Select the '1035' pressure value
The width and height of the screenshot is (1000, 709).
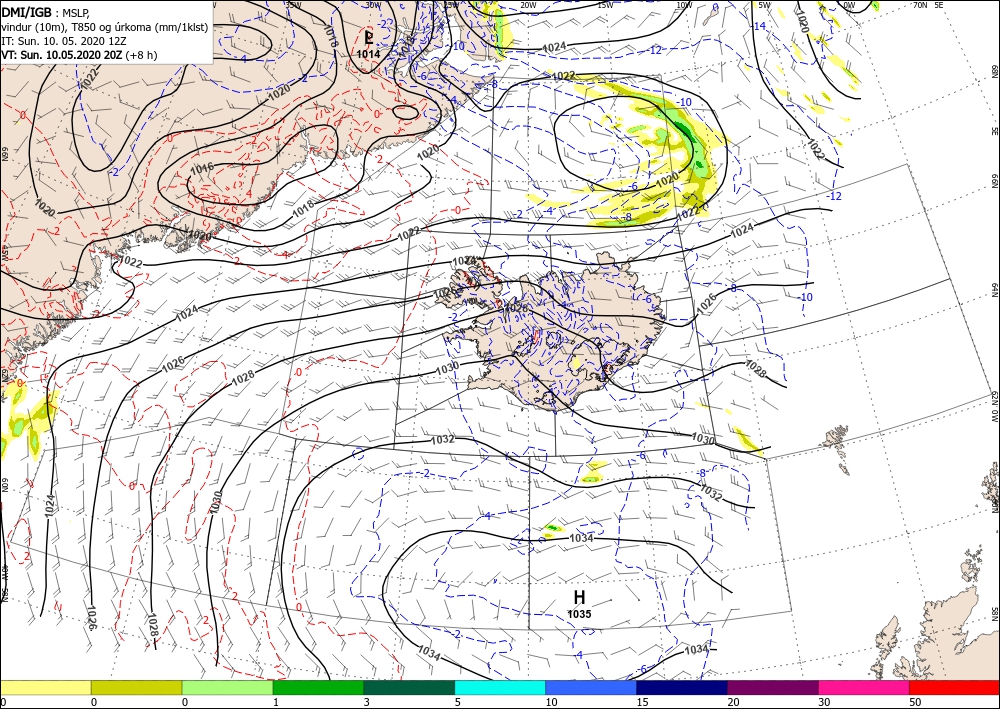[x=579, y=614]
